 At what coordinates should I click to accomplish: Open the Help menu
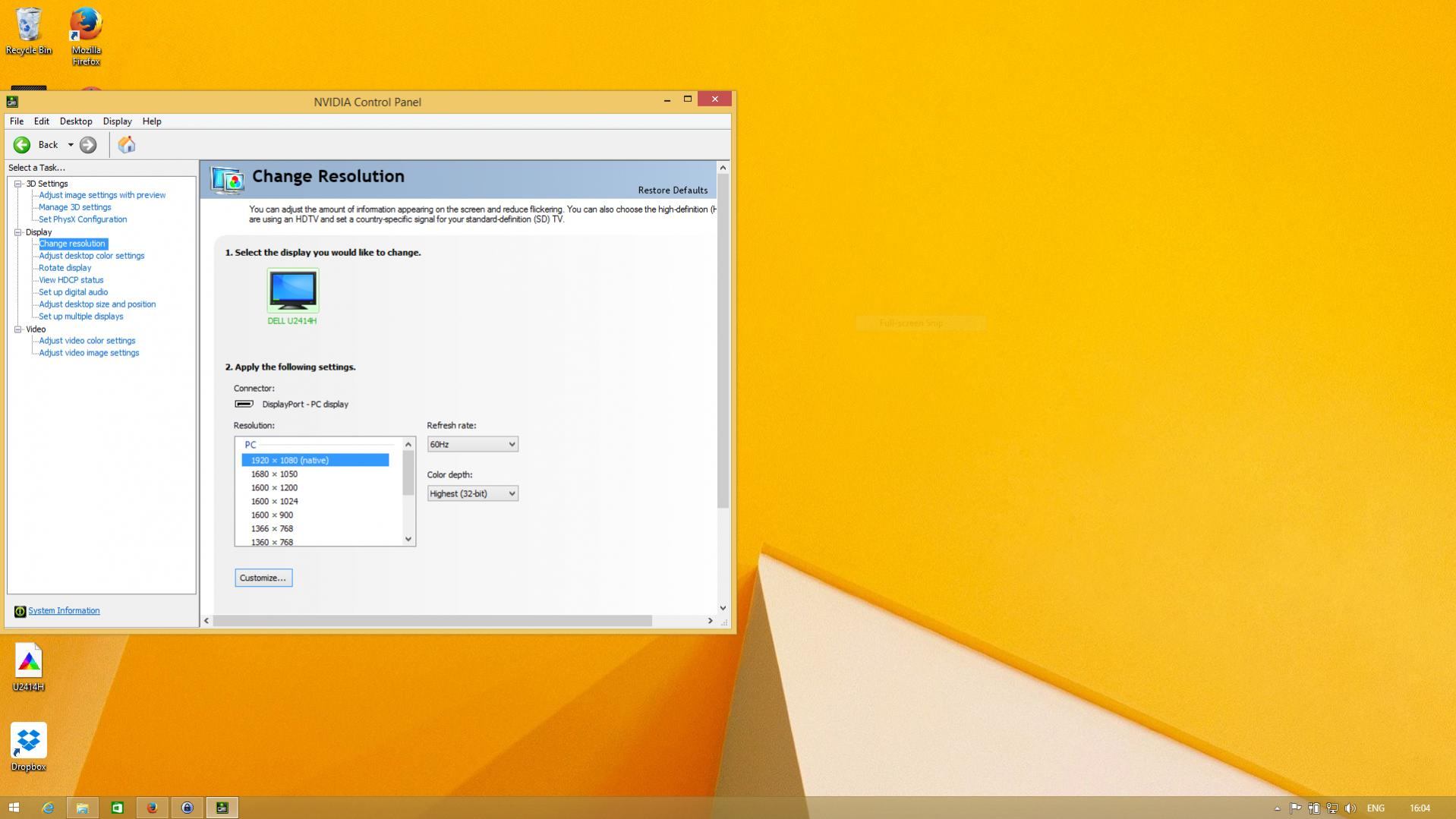pos(152,121)
